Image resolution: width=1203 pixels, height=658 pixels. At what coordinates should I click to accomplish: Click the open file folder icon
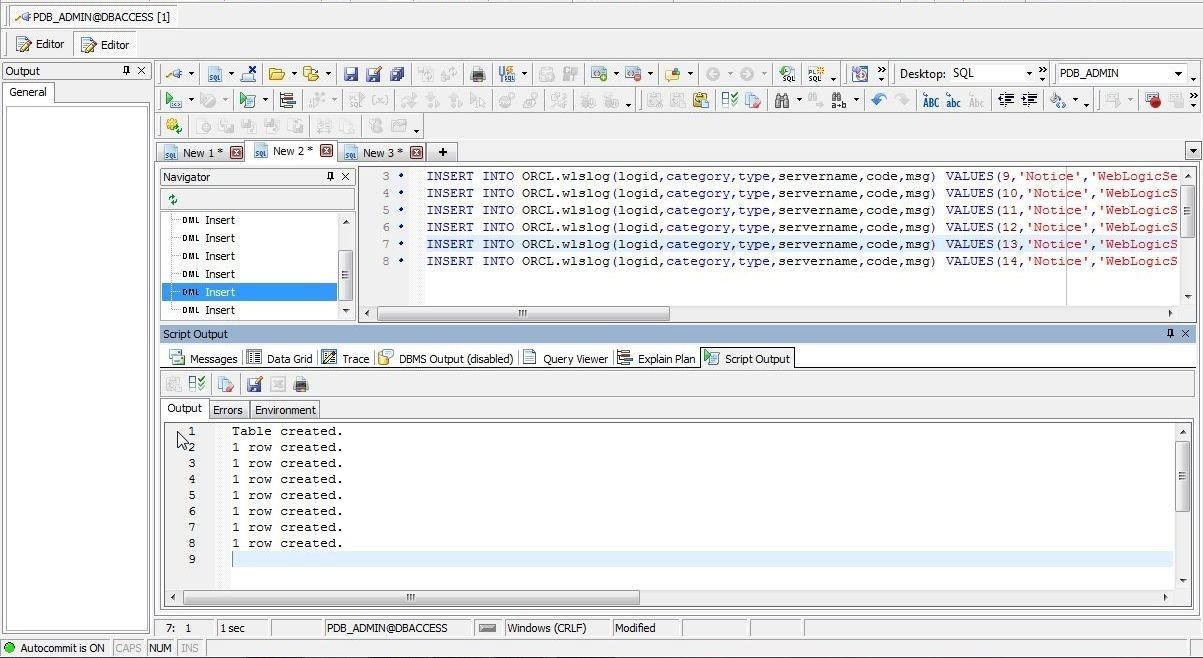(x=277, y=74)
